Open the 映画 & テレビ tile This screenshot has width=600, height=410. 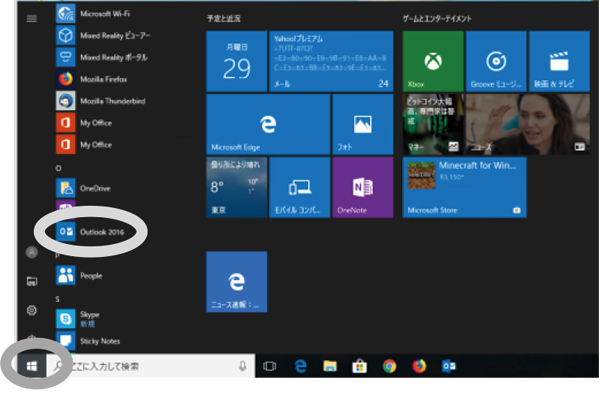(559, 61)
